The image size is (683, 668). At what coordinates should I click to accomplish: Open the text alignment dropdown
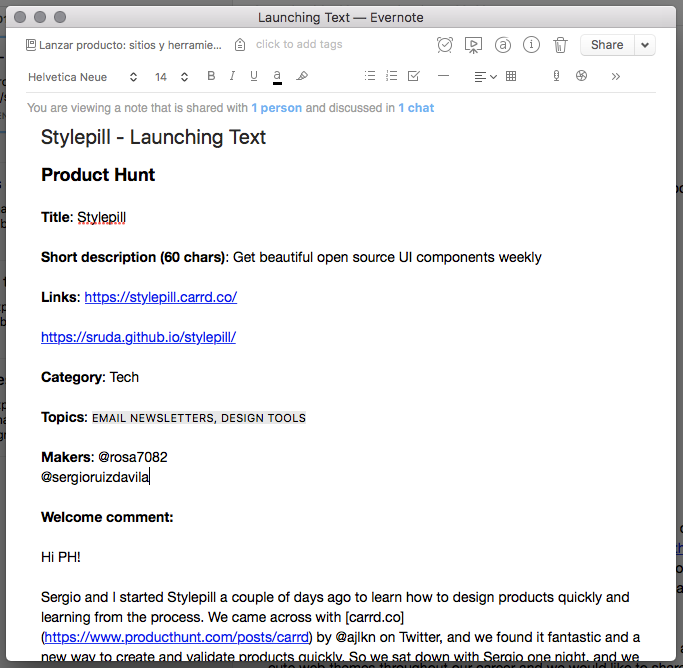coord(485,77)
